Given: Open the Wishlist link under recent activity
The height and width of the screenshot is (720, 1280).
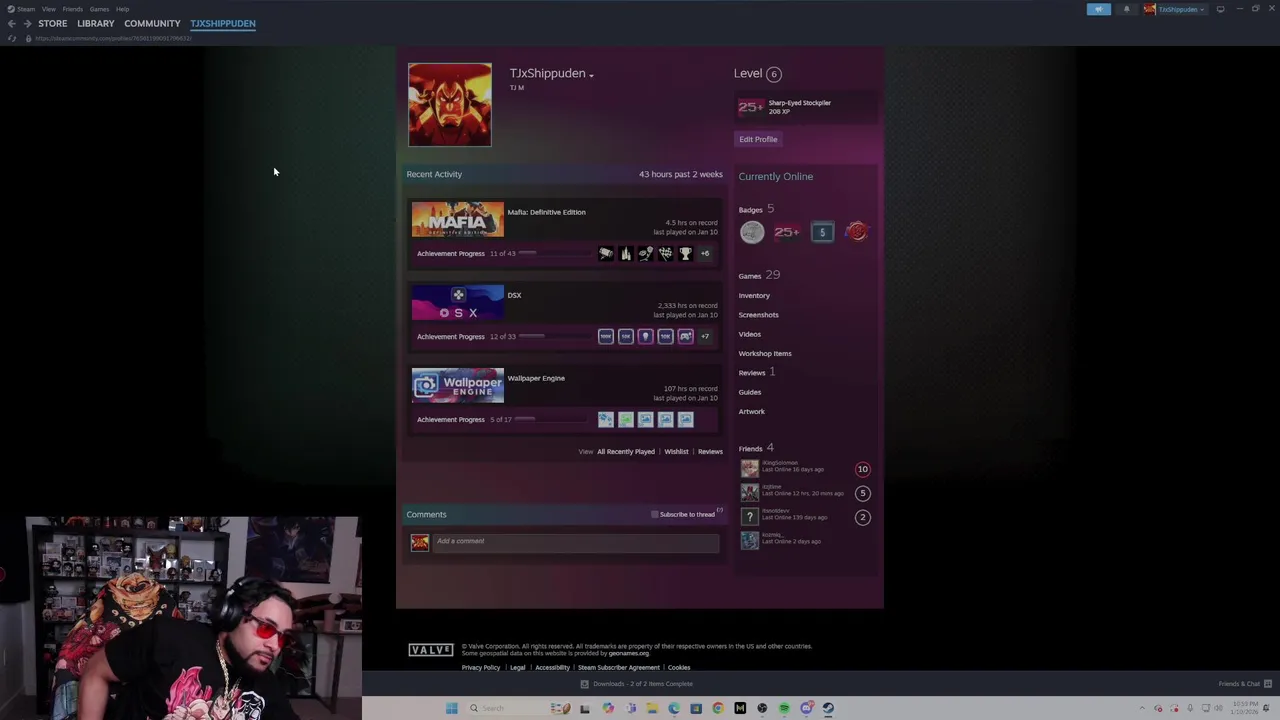Looking at the screenshot, I should tap(676, 452).
